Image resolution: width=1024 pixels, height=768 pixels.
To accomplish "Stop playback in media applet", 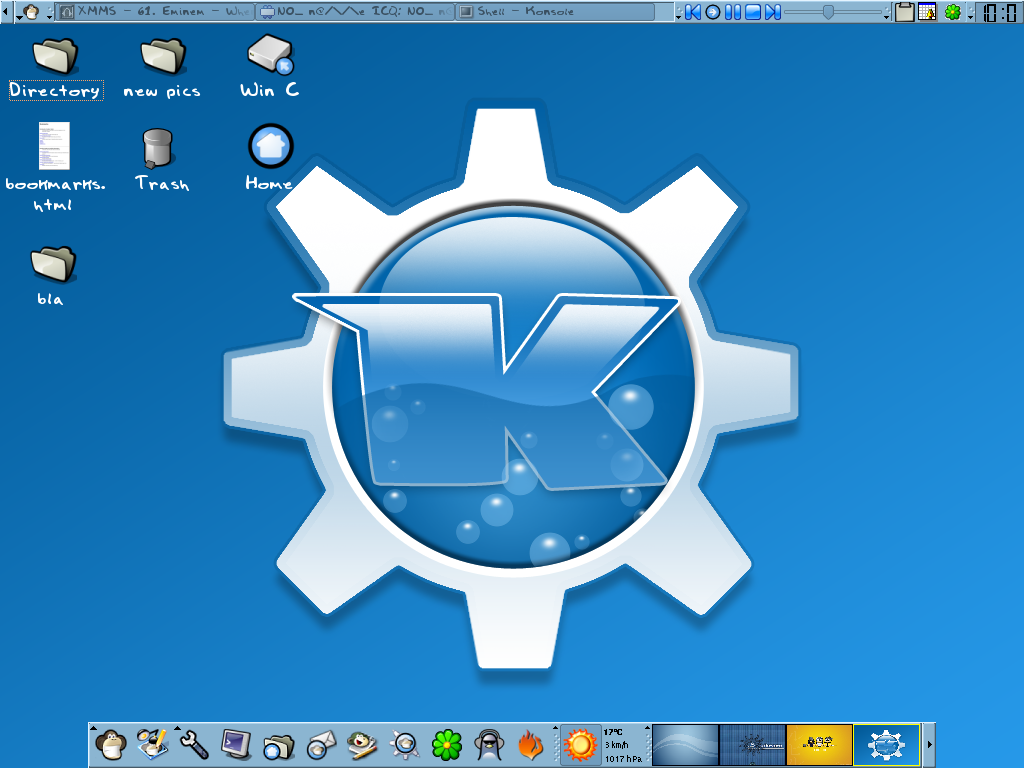I will [753, 12].
